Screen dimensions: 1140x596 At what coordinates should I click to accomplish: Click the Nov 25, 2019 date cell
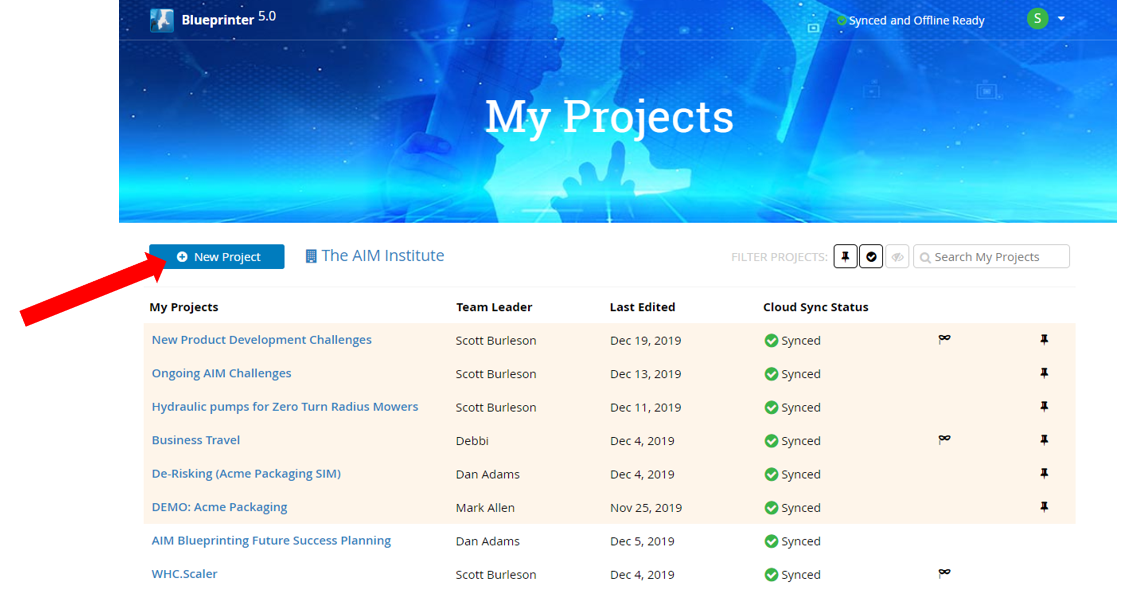646,507
